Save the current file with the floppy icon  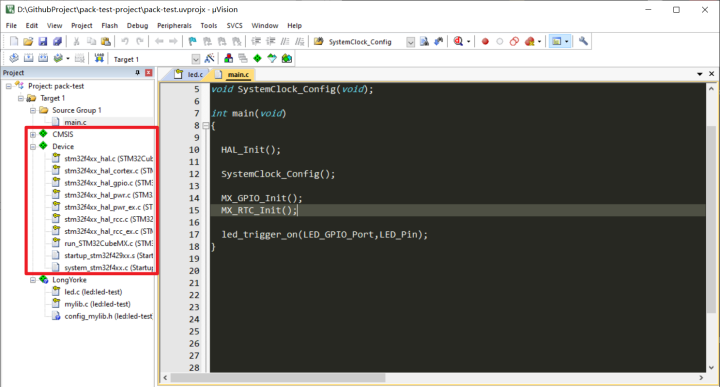point(43,41)
